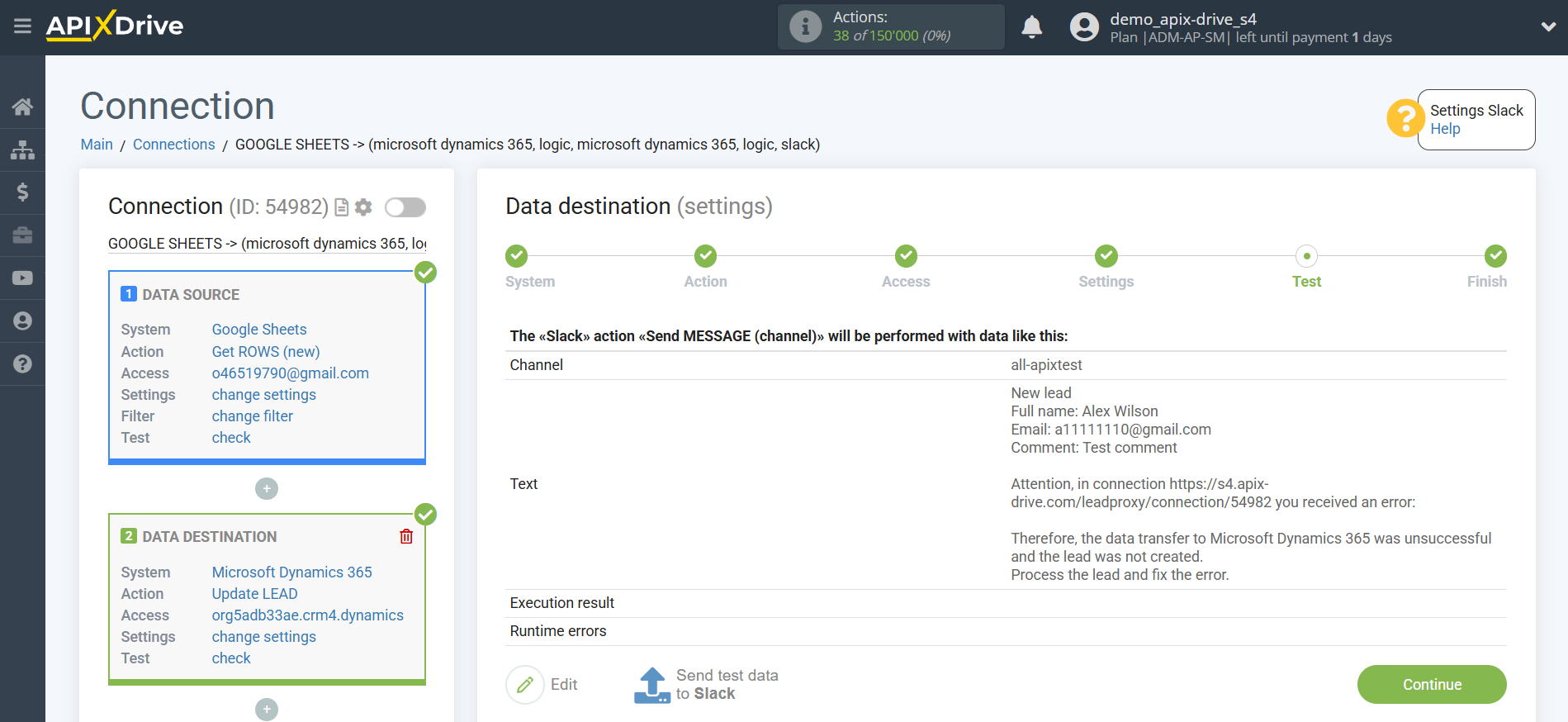Go to the Access step

[x=906, y=256]
